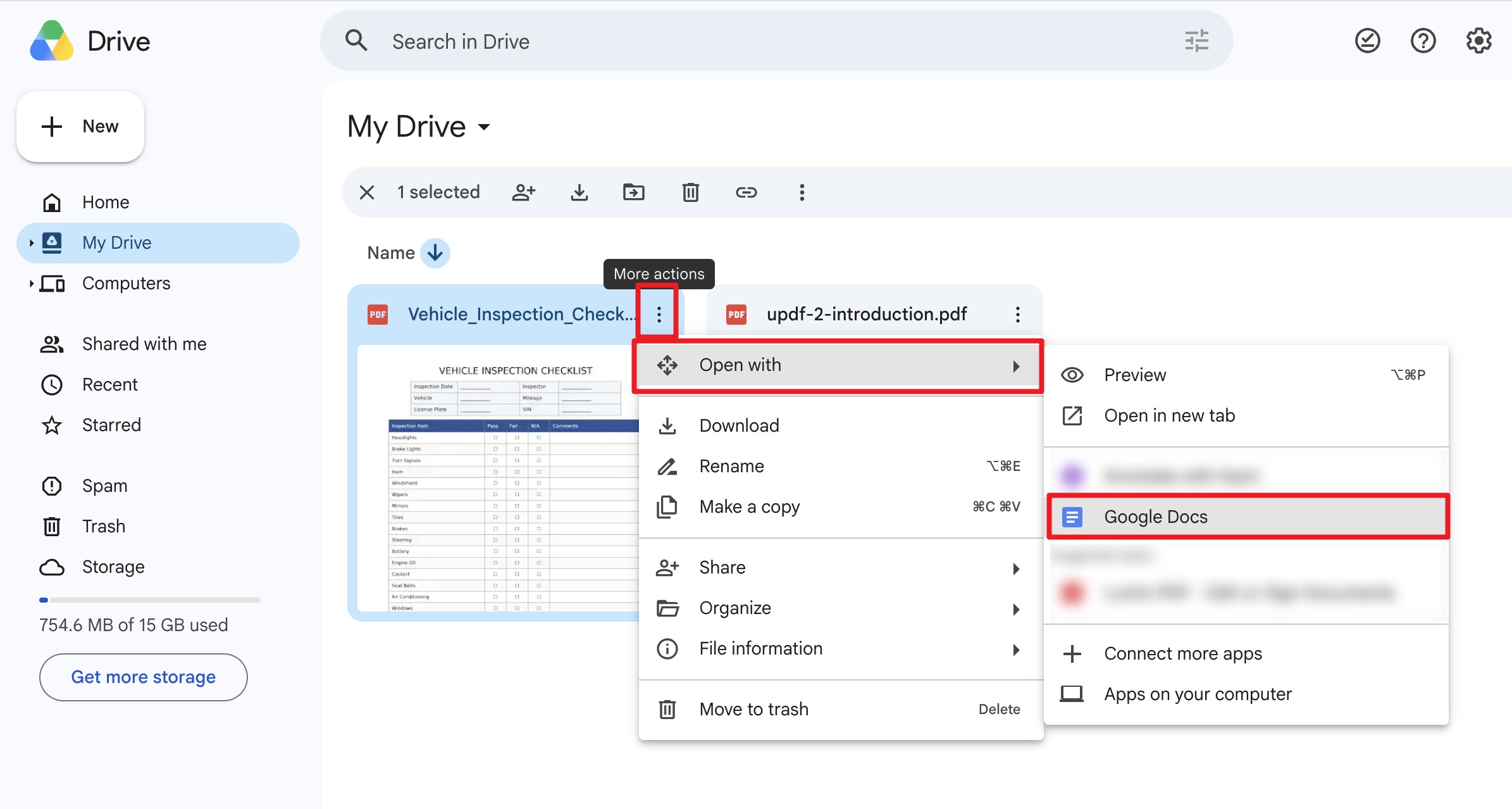Click the Google Drive logo
This screenshot has width=1512, height=809.
click(x=52, y=41)
